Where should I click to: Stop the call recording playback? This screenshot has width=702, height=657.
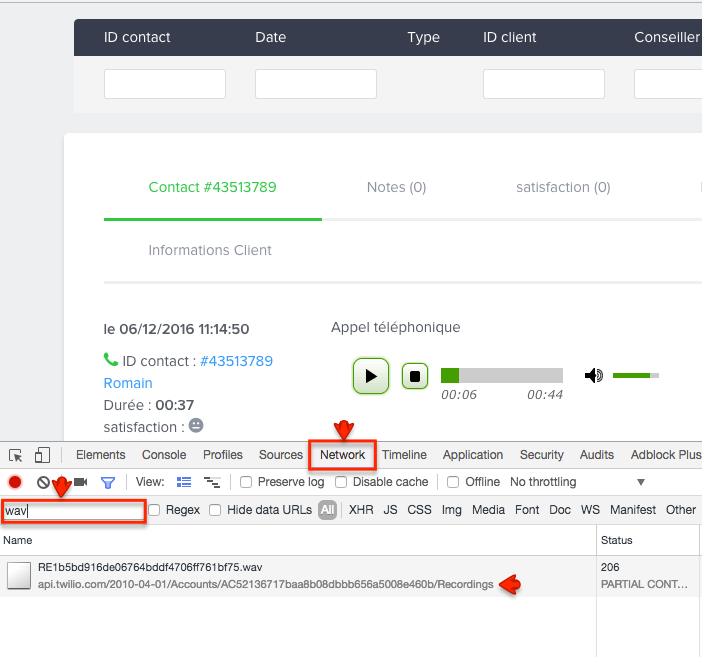click(x=415, y=376)
